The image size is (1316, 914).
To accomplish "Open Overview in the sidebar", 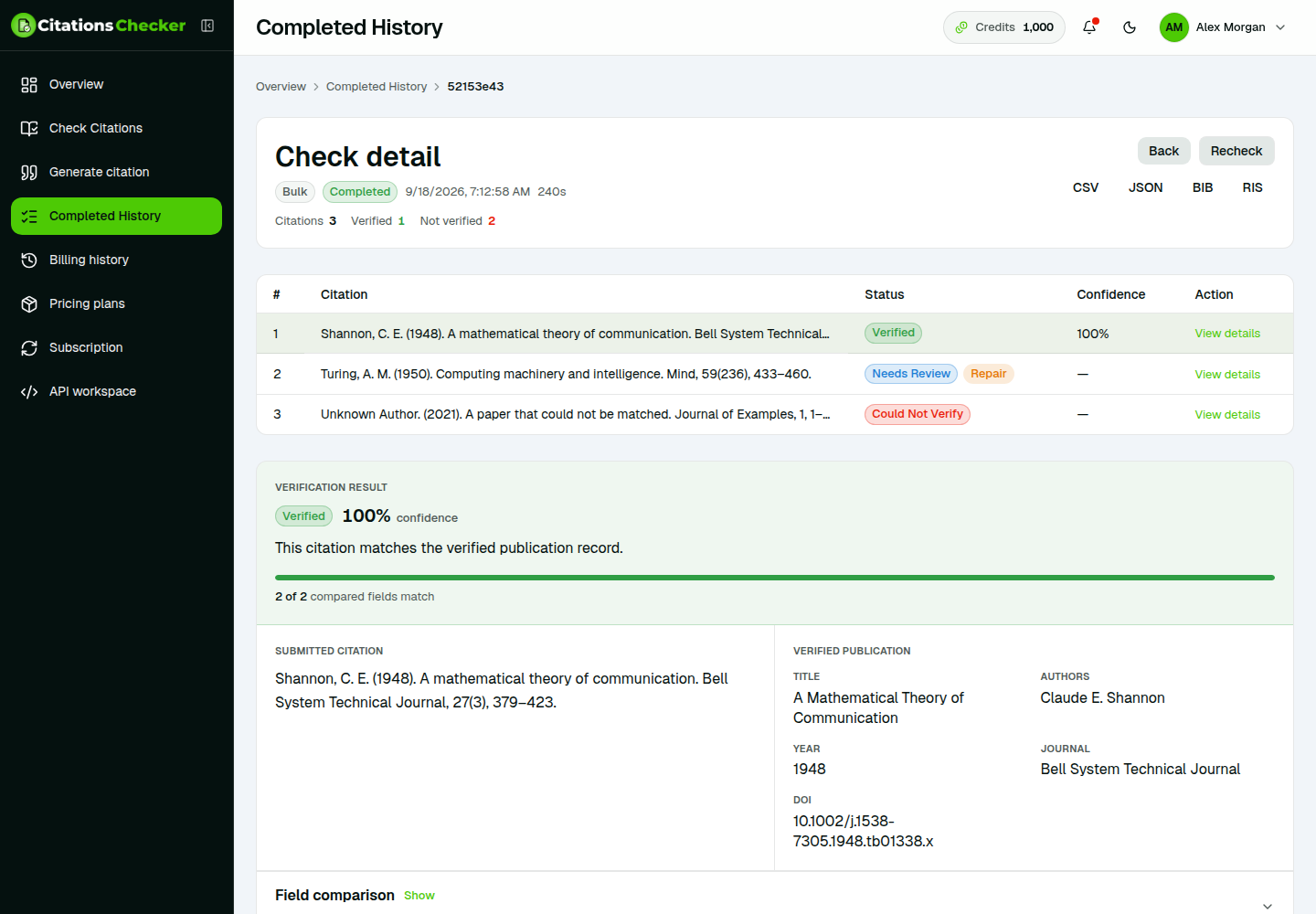I will [x=116, y=84].
